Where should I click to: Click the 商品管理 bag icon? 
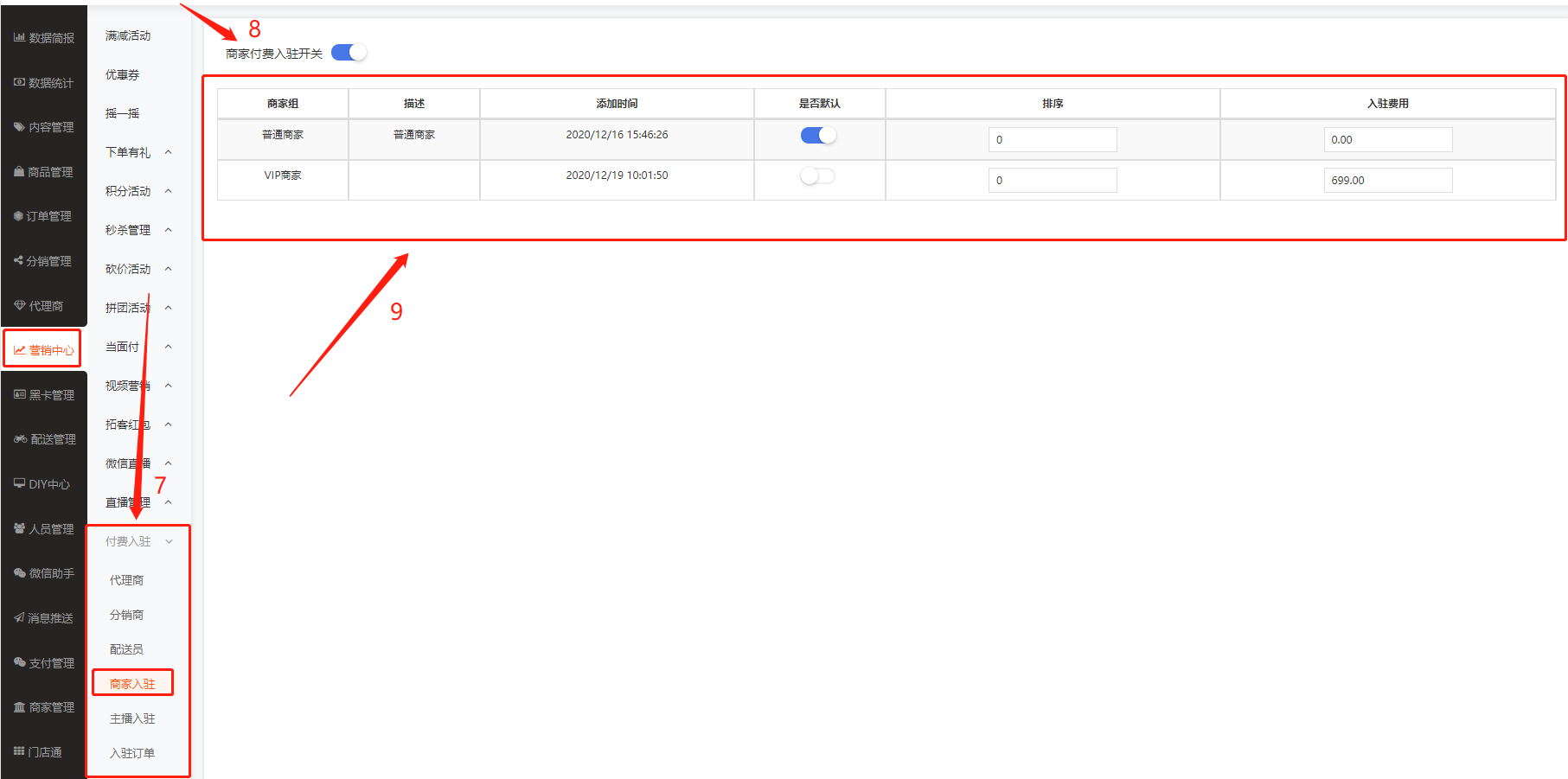[19, 172]
